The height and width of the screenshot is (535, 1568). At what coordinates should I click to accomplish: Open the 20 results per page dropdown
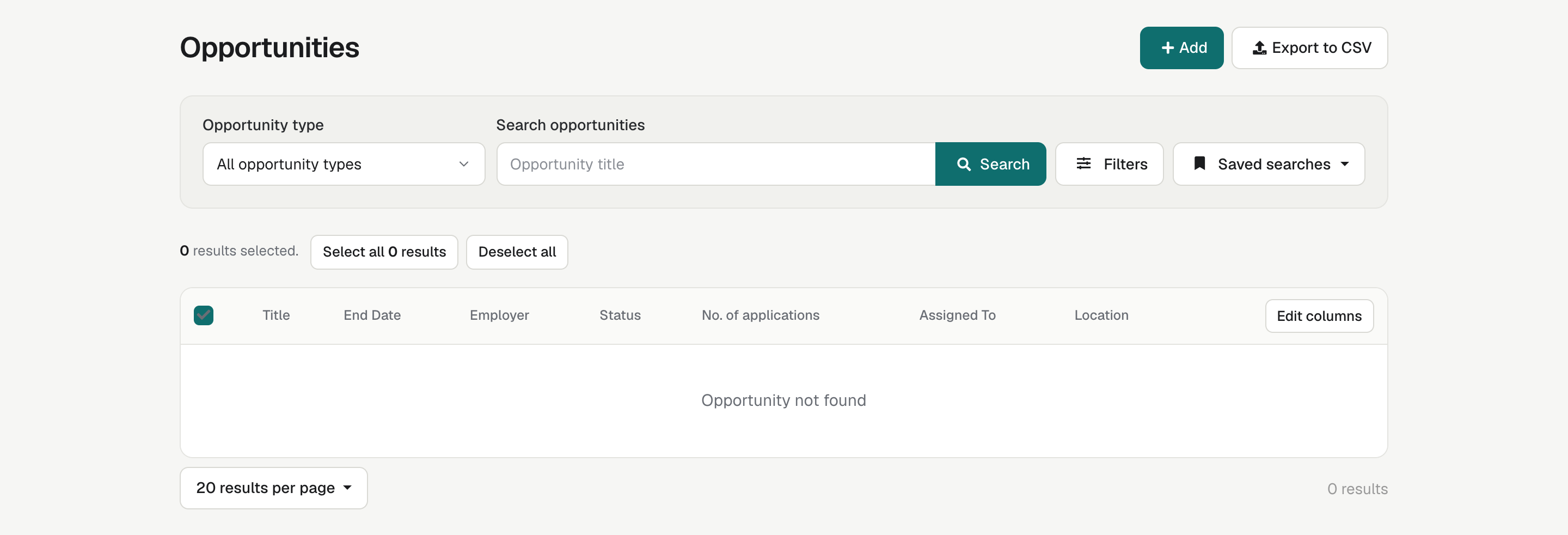click(x=273, y=488)
